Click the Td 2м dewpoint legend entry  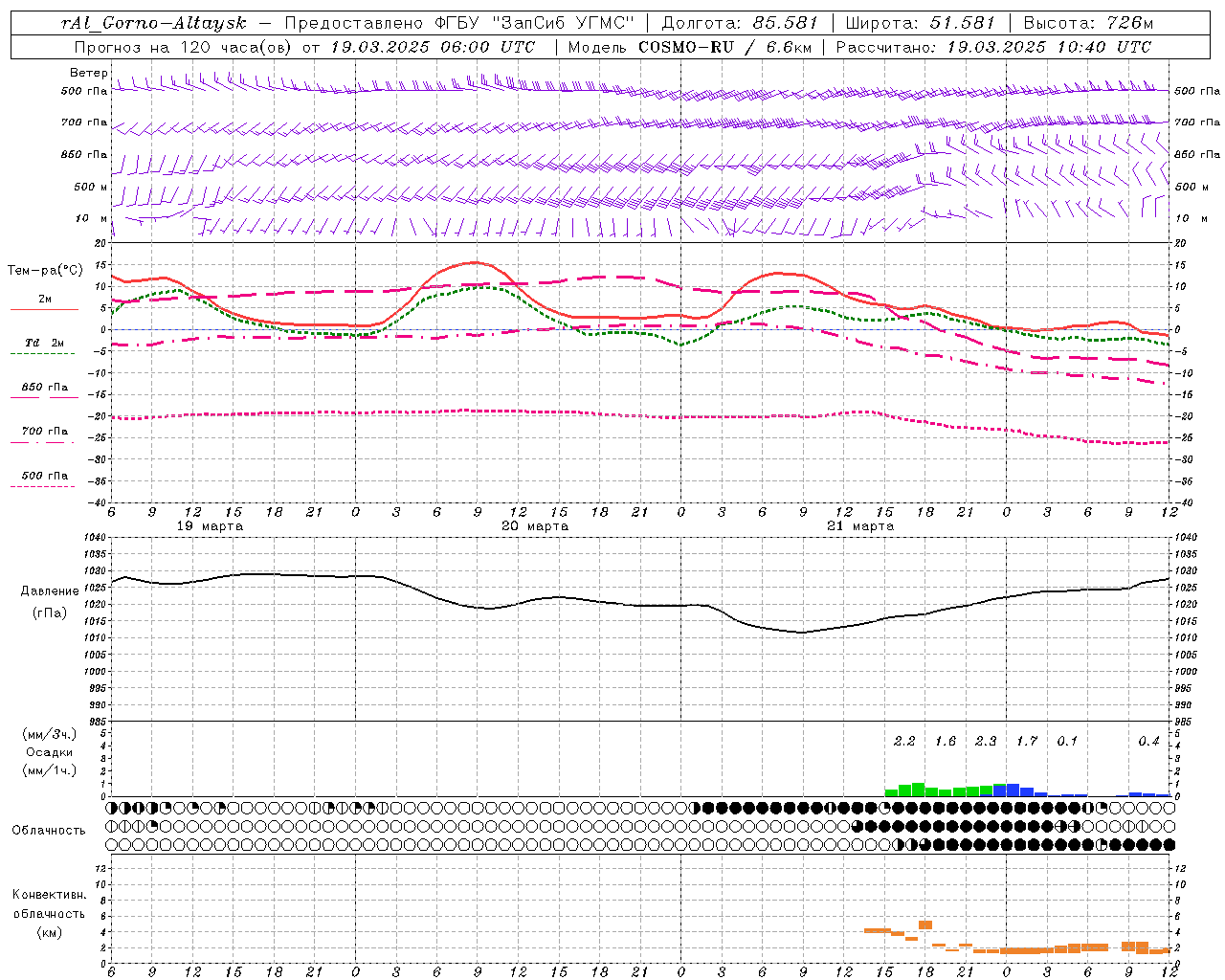click(x=44, y=343)
